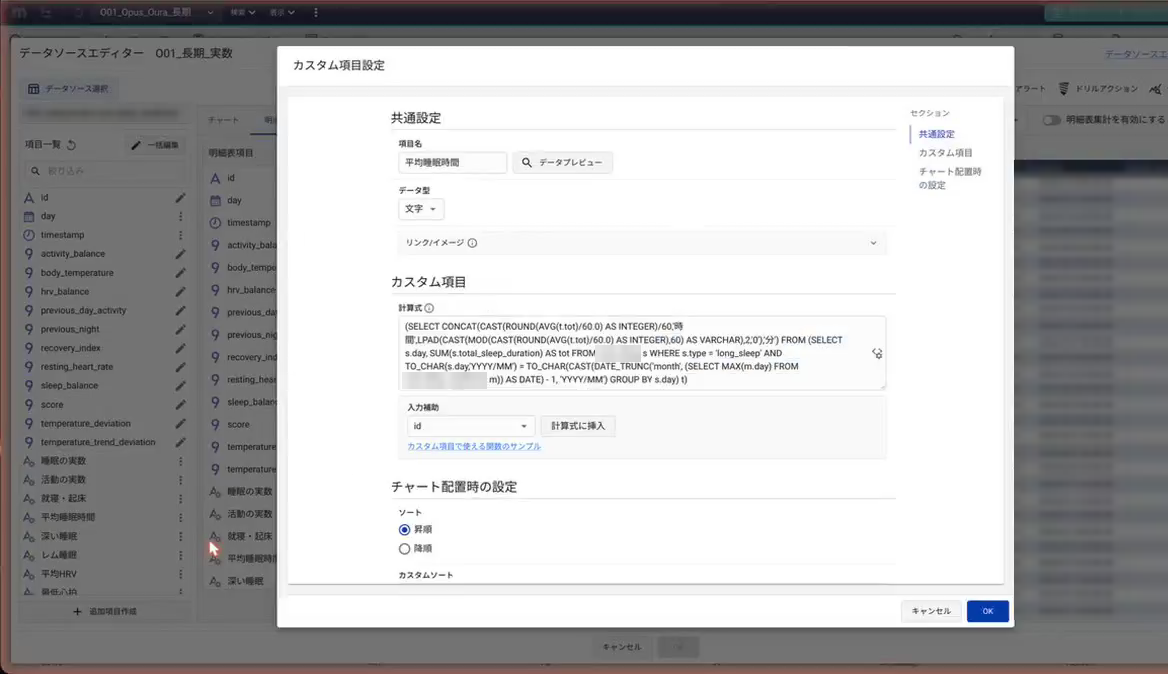Edit temperature_trend_deviation with its pencil icon
The height and width of the screenshot is (674, 1168).
[x=180, y=442]
